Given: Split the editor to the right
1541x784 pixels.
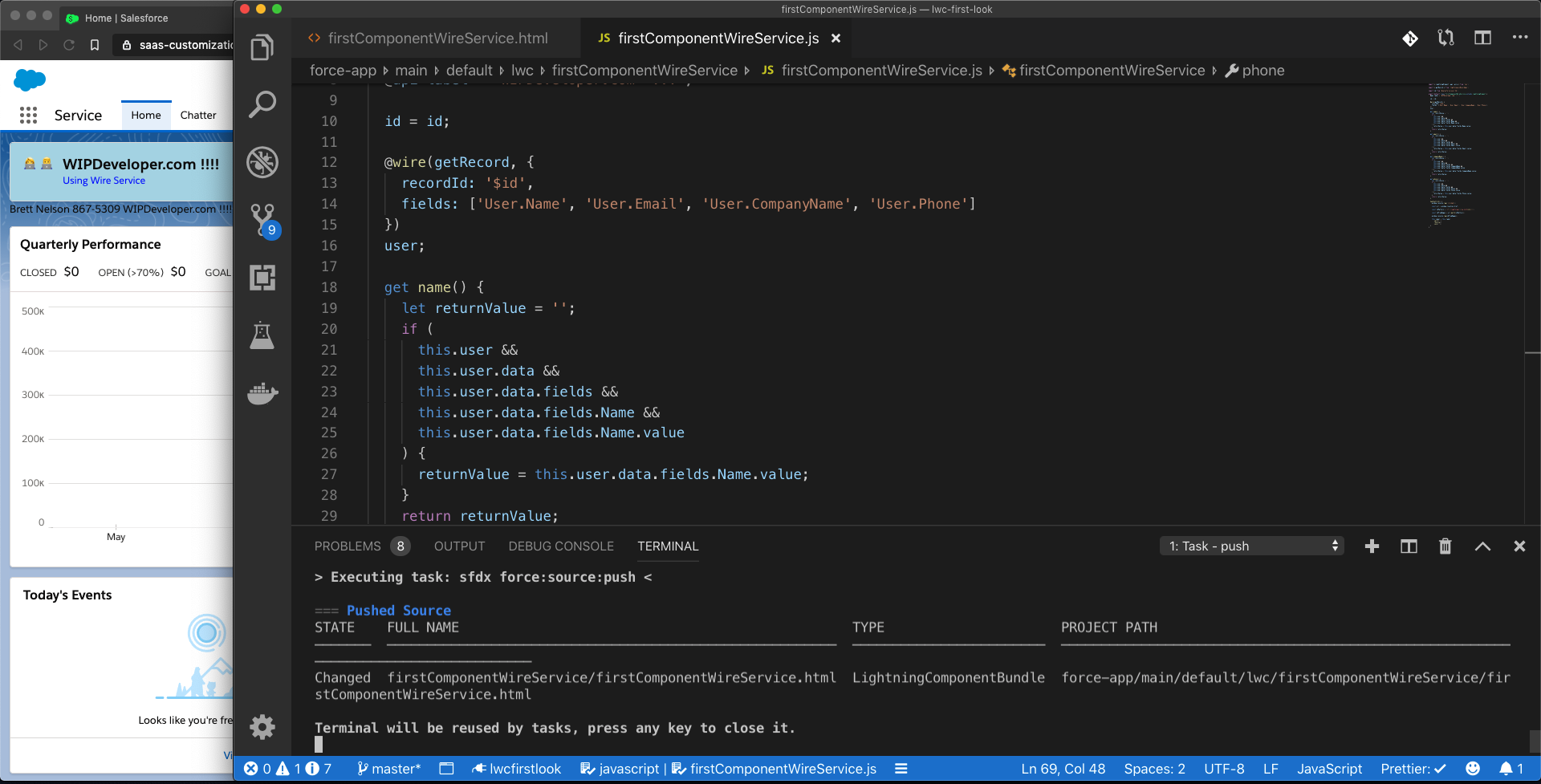Looking at the screenshot, I should click(1482, 38).
